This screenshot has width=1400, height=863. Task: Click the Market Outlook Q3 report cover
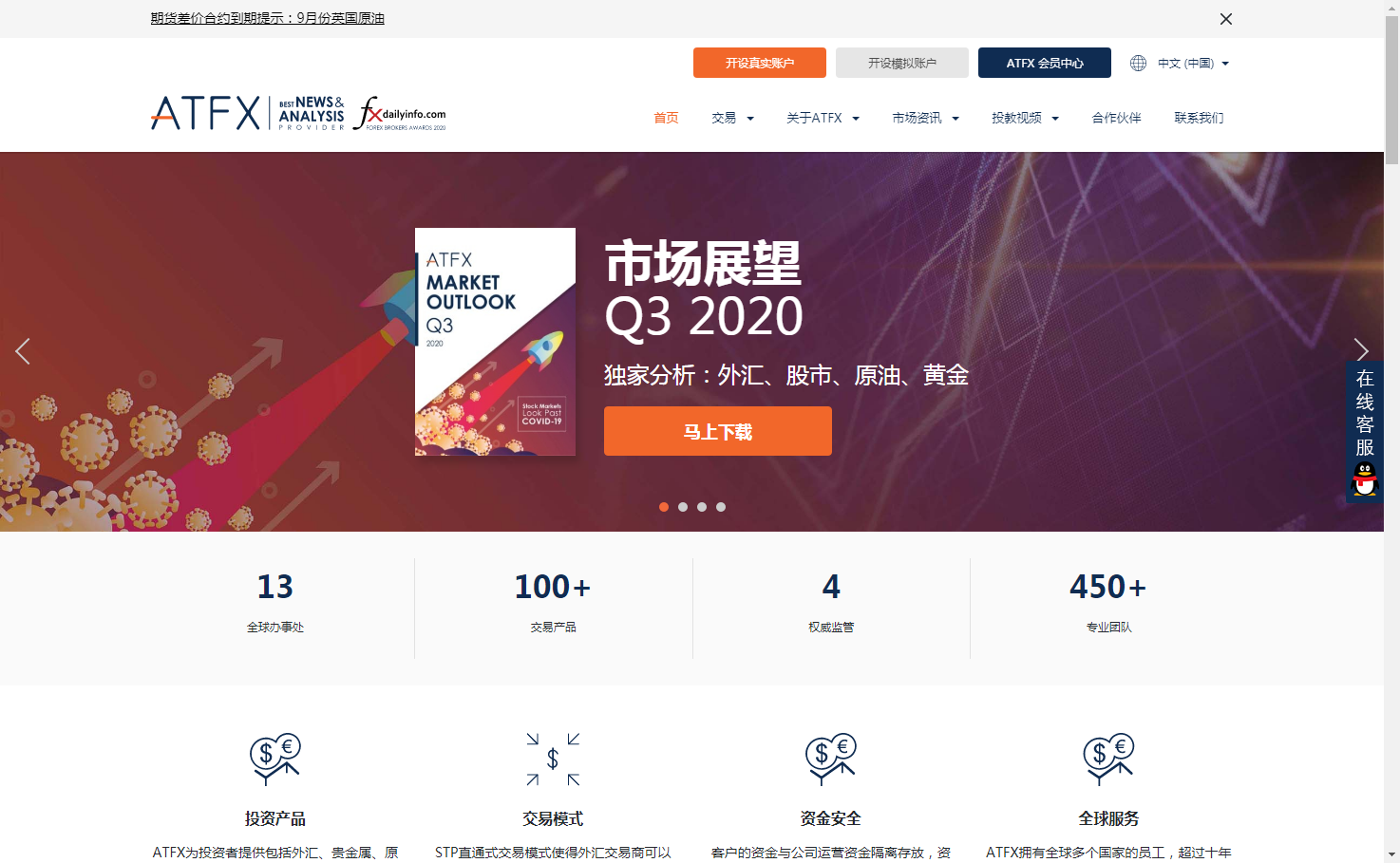point(495,342)
